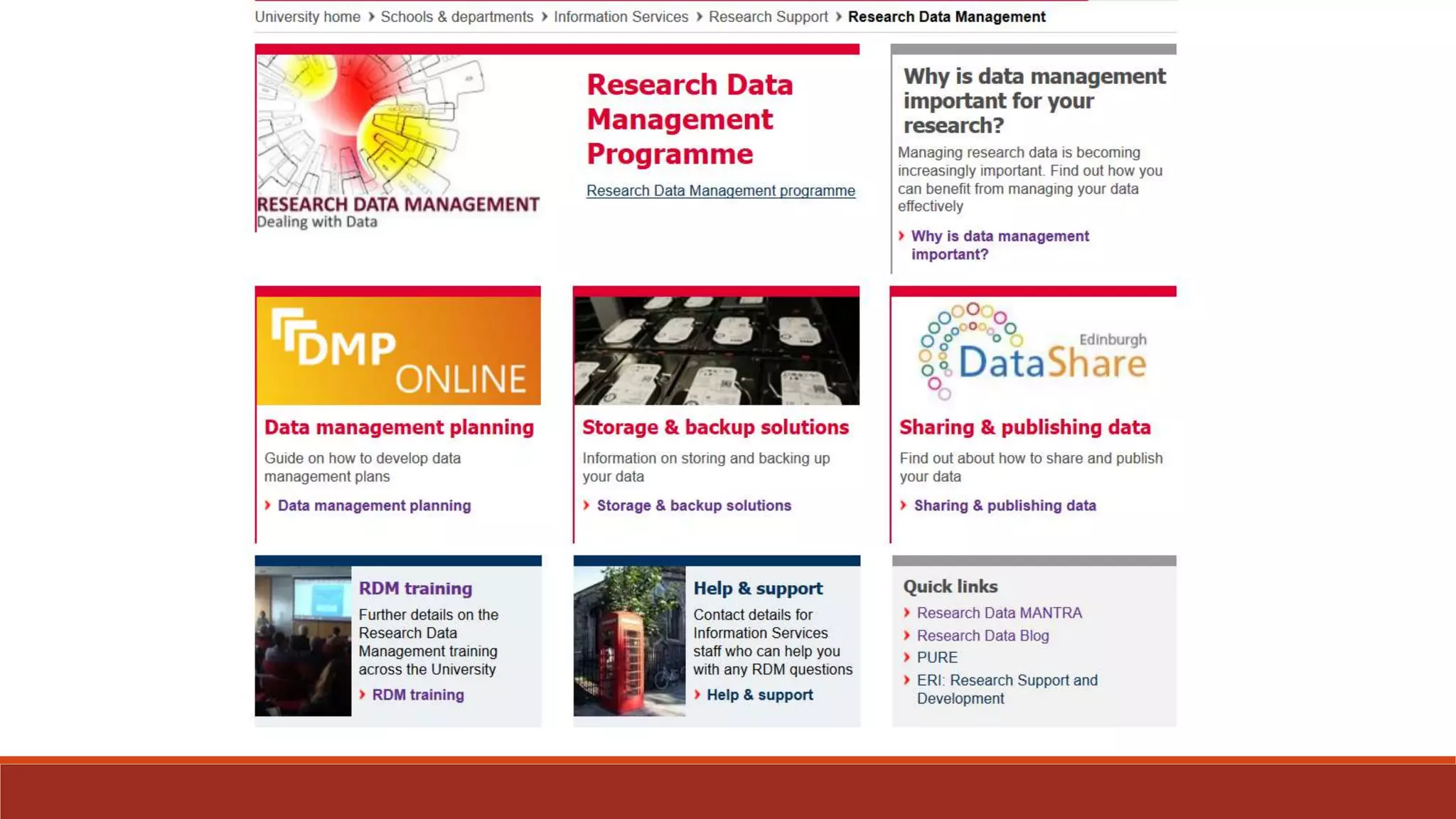Click the RDM training lecture photo
This screenshot has height=819, width=1456.
coord(303,641)
